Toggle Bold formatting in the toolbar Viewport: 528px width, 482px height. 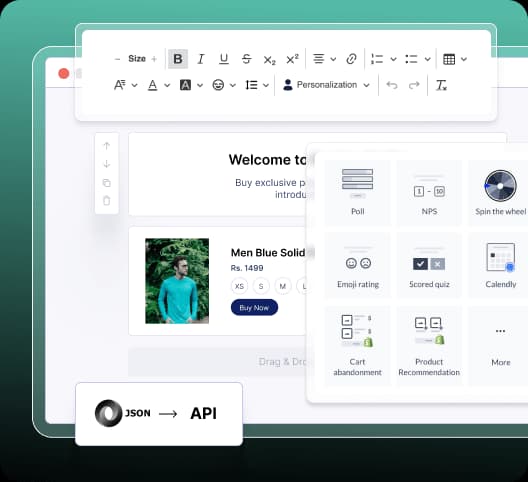click(178, 59)
